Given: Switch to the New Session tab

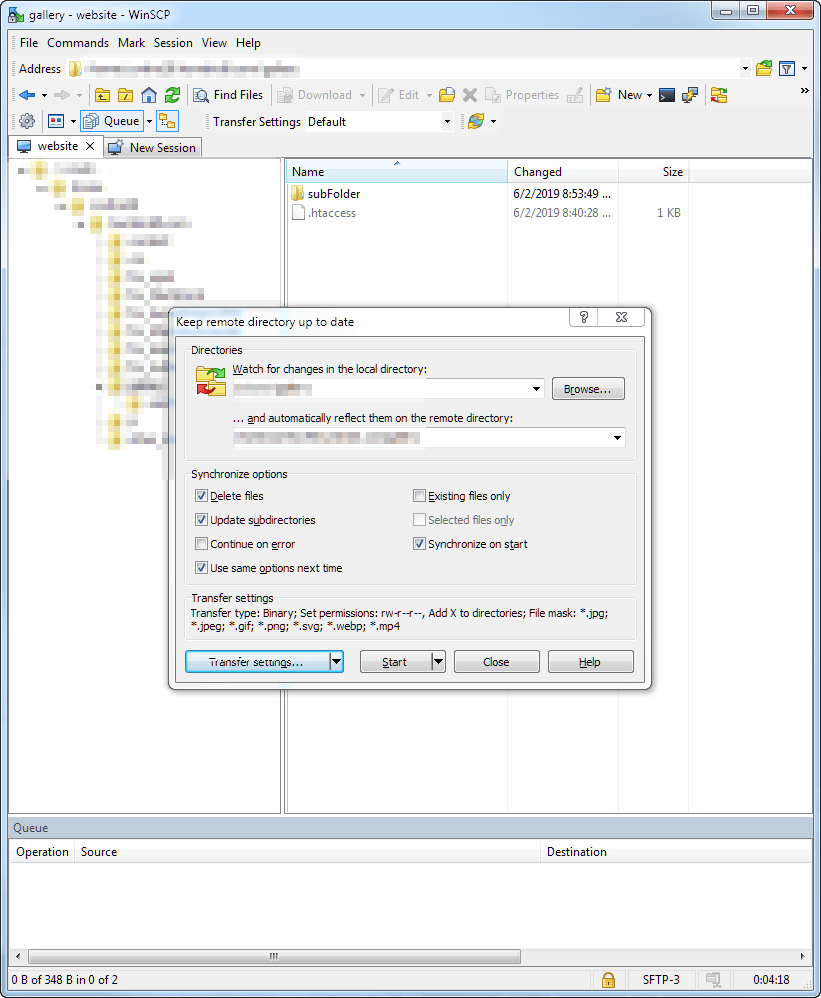Looking at the screenshot, I should 153,147.
